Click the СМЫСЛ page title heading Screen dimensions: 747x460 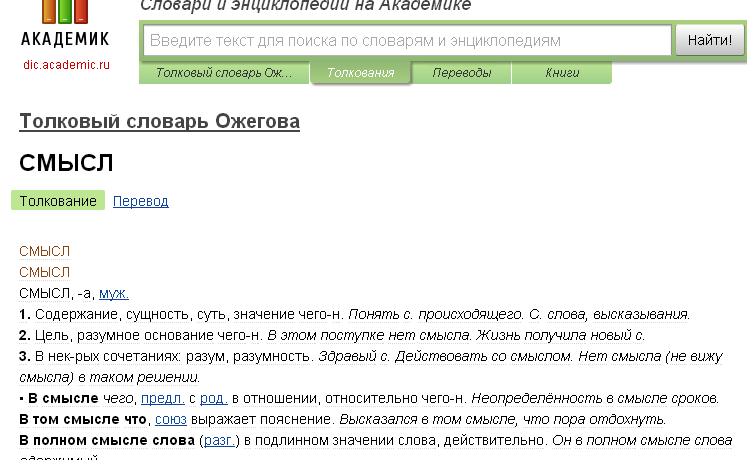point(66,163)
